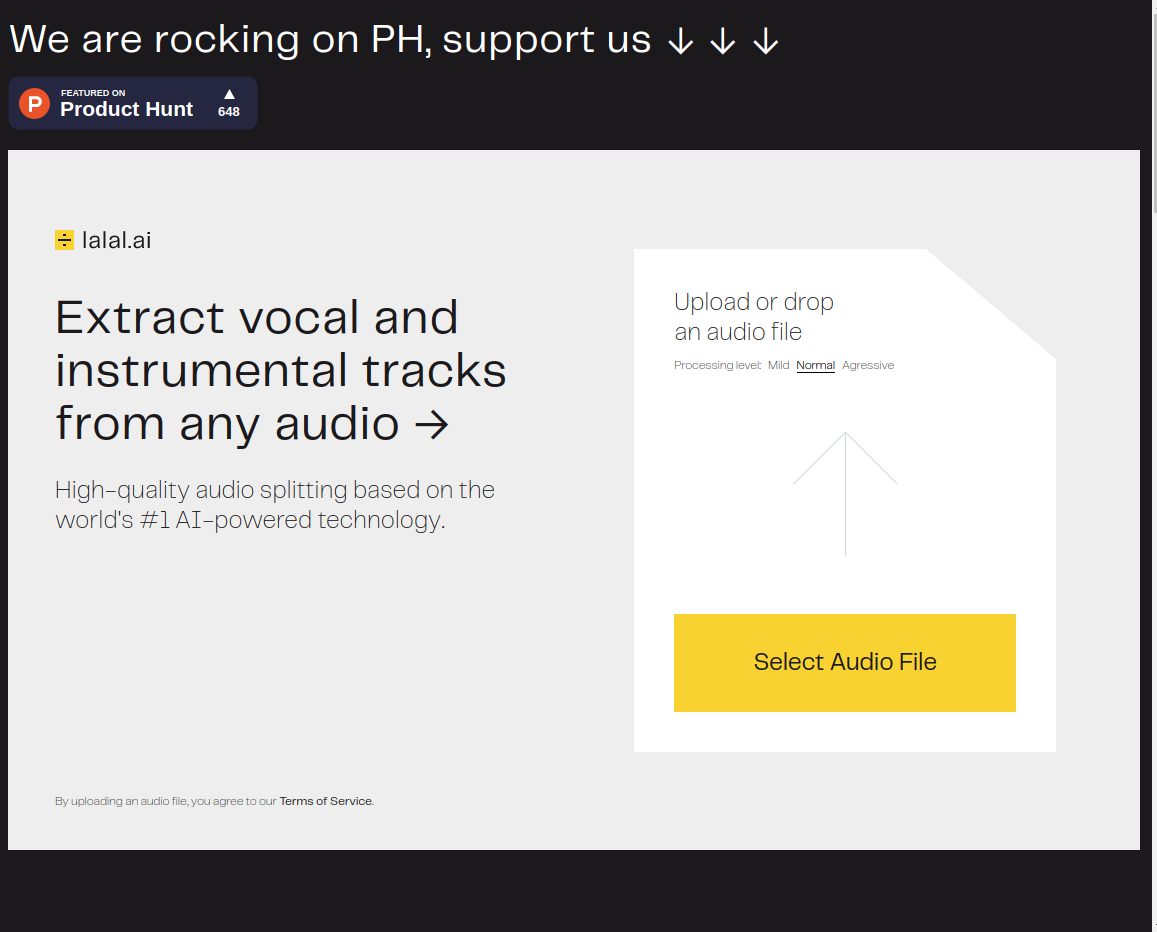Click the yellow lalal.ai logo icon
The image size is (1157, 932).
point(64,240)
